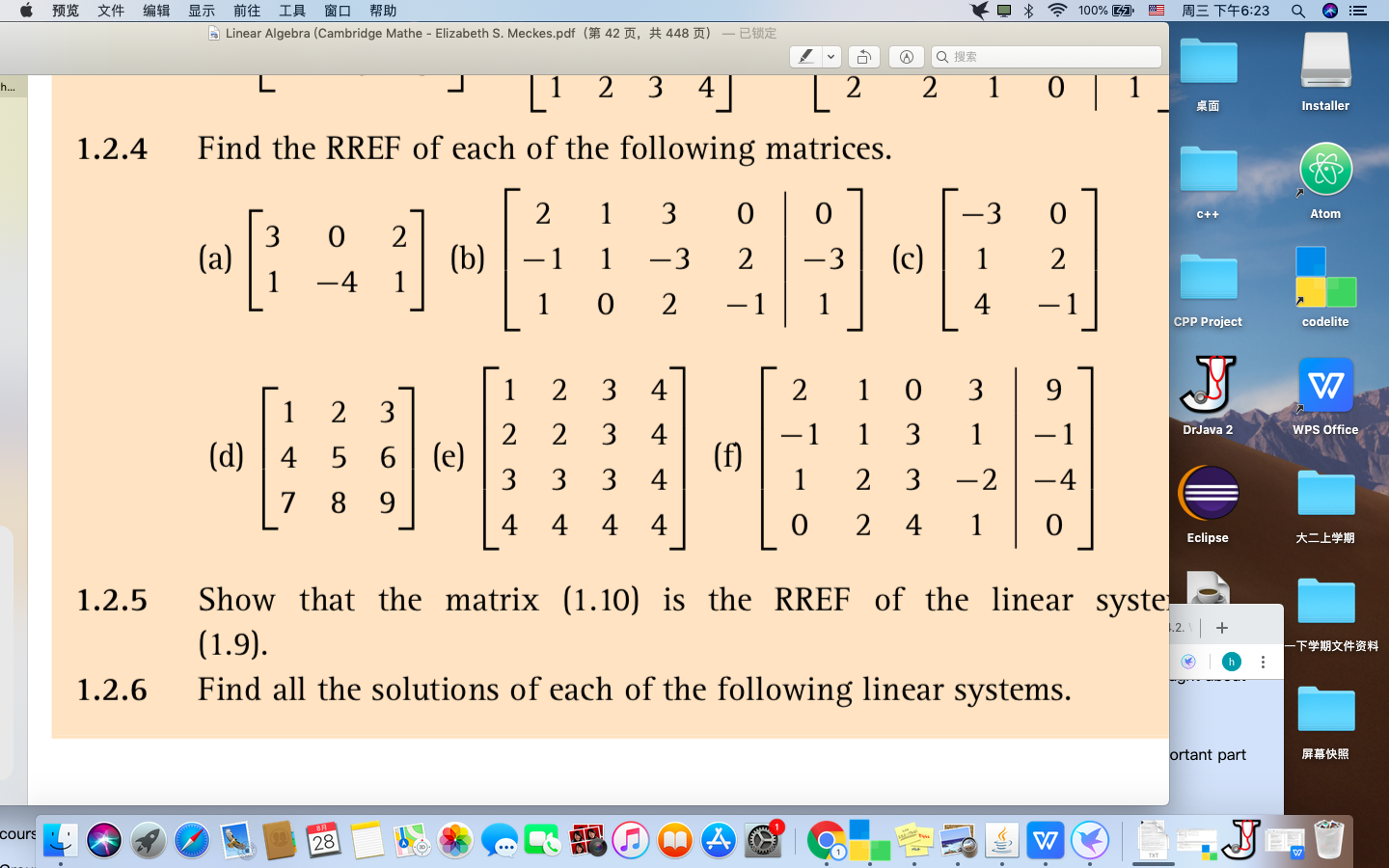Open the DrJava 2 desktop icon
Screen dimensions: 1389x868
tap(1208, 394)
